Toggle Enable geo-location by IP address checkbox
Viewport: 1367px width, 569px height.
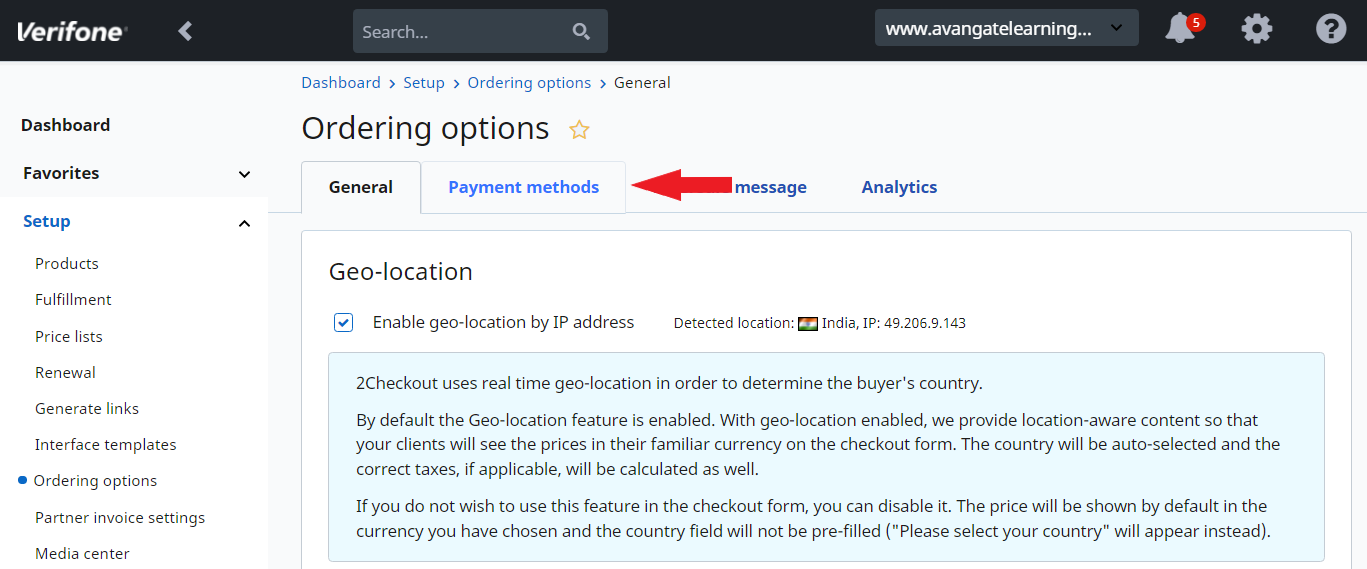(x=343, y=322)
